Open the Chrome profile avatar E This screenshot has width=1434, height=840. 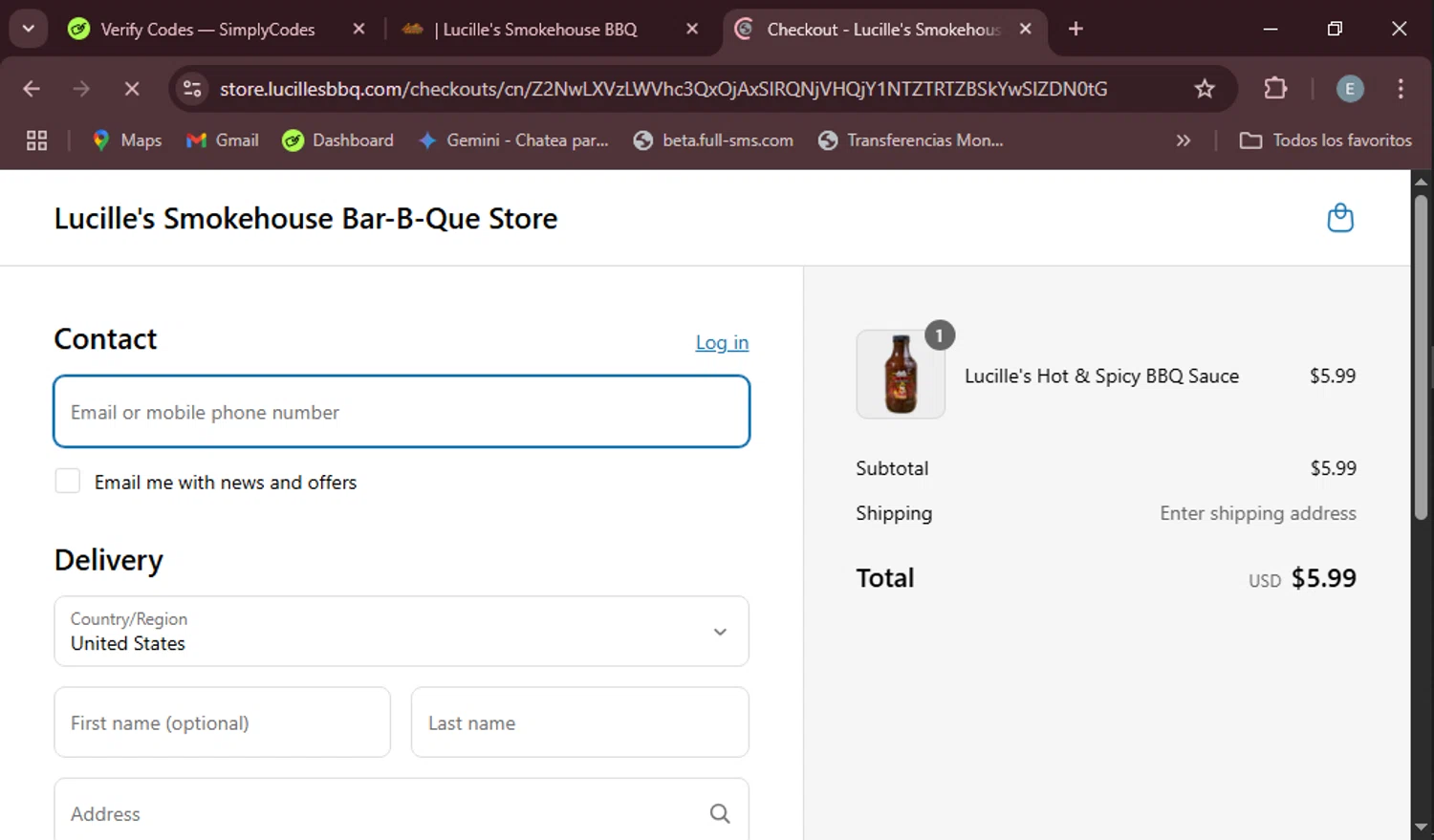point(1350,89)
